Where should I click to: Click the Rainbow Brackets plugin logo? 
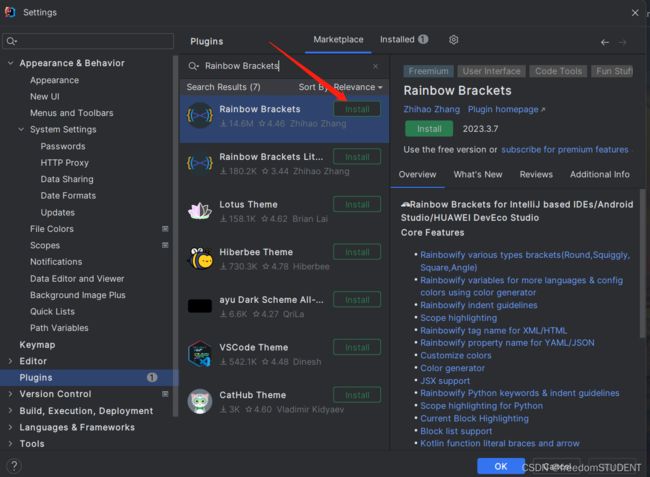point(200,116)
